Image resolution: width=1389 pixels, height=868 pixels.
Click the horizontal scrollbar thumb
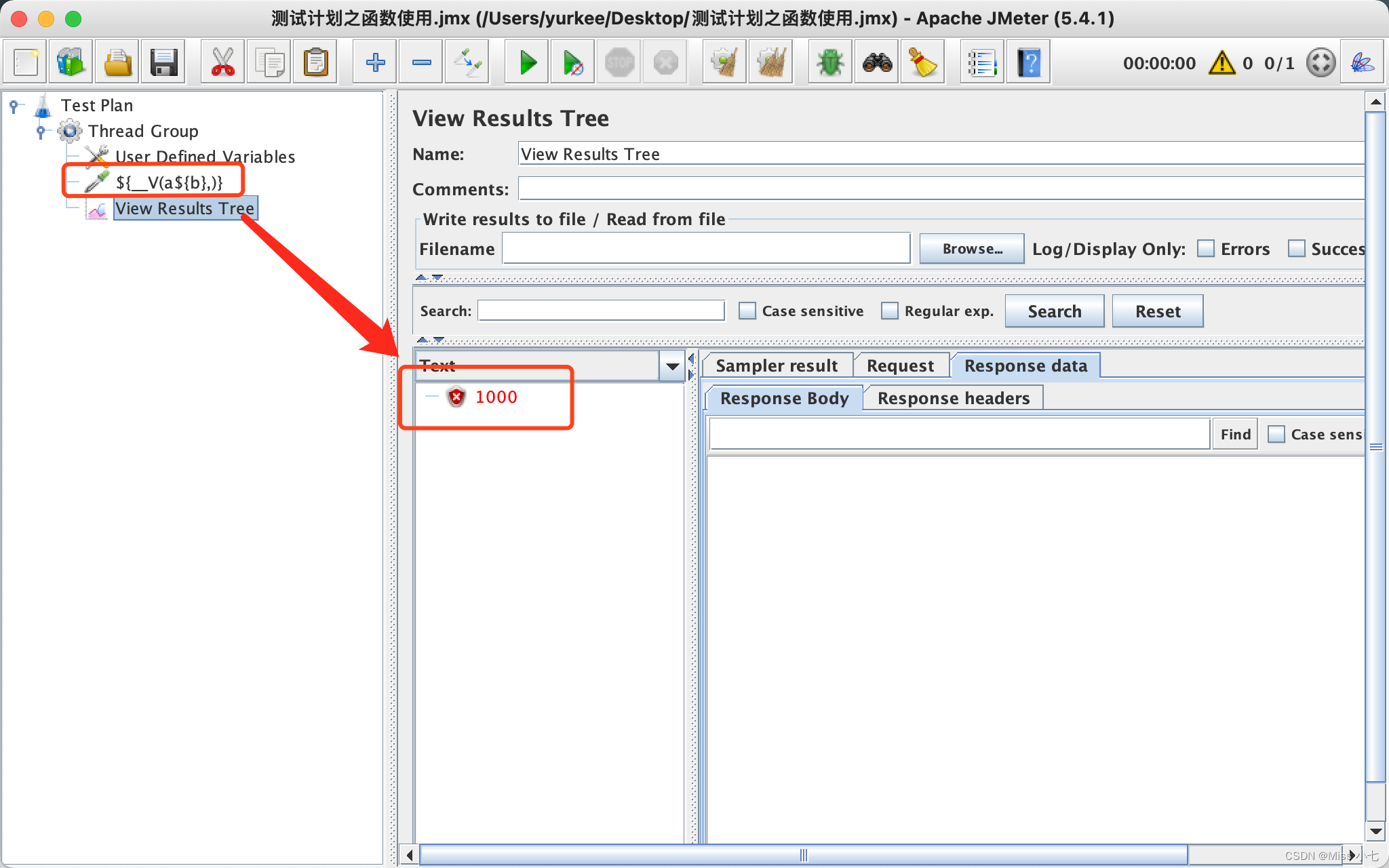(803, 855)
